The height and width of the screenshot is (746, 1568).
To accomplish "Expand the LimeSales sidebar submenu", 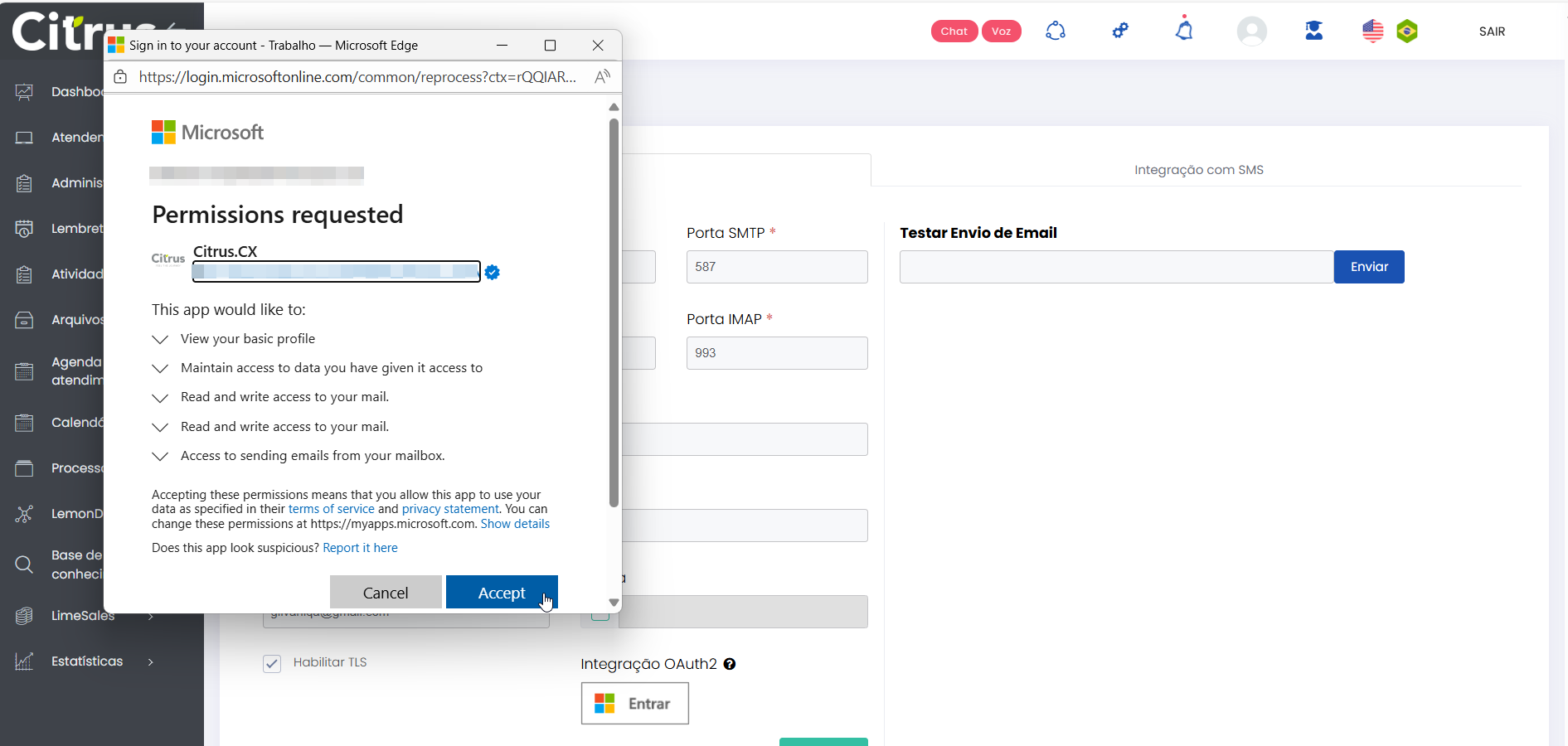I will coord(150,616).
